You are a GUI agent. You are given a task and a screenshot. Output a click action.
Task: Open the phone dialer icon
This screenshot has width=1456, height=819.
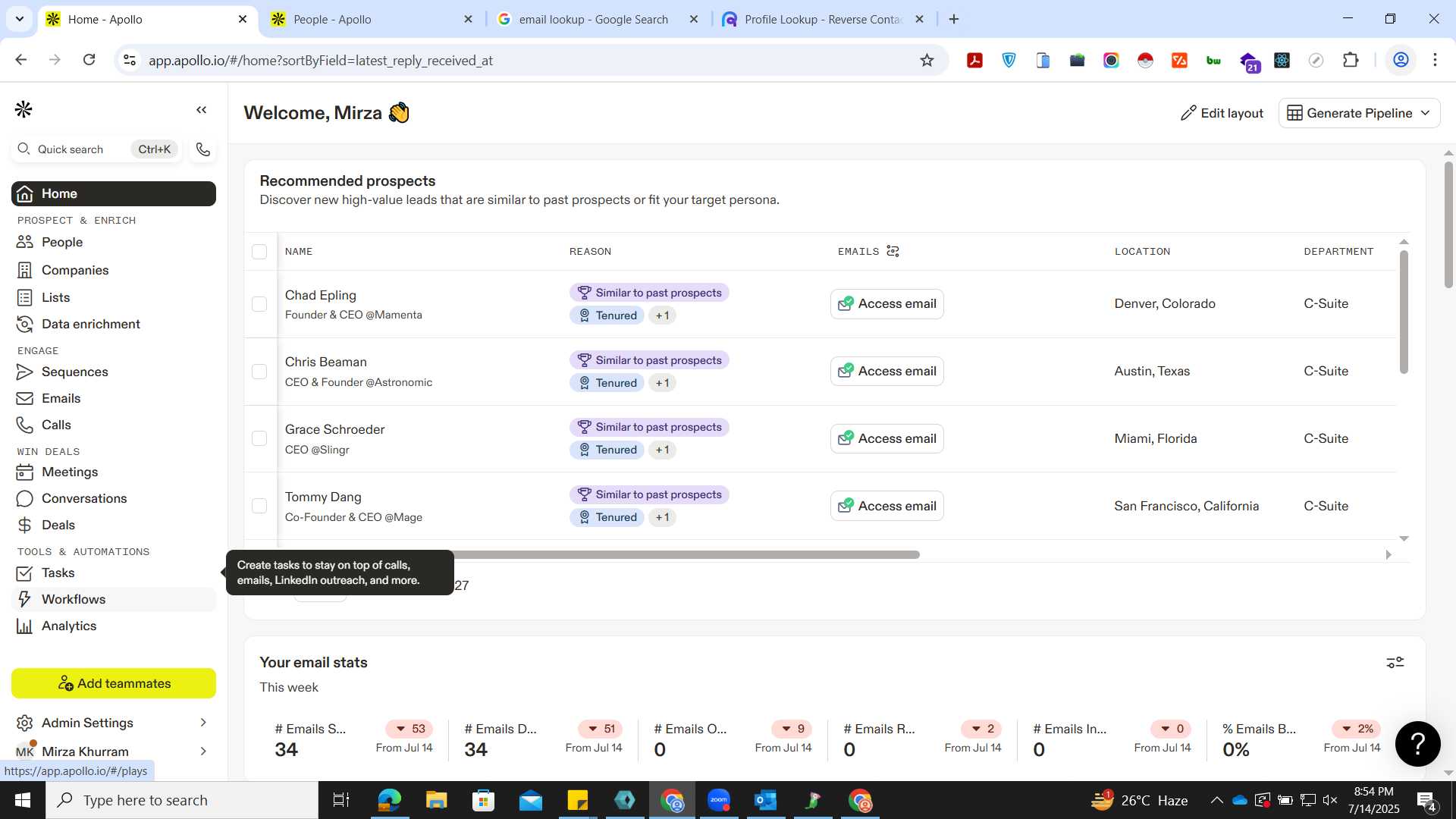[202, 149]
